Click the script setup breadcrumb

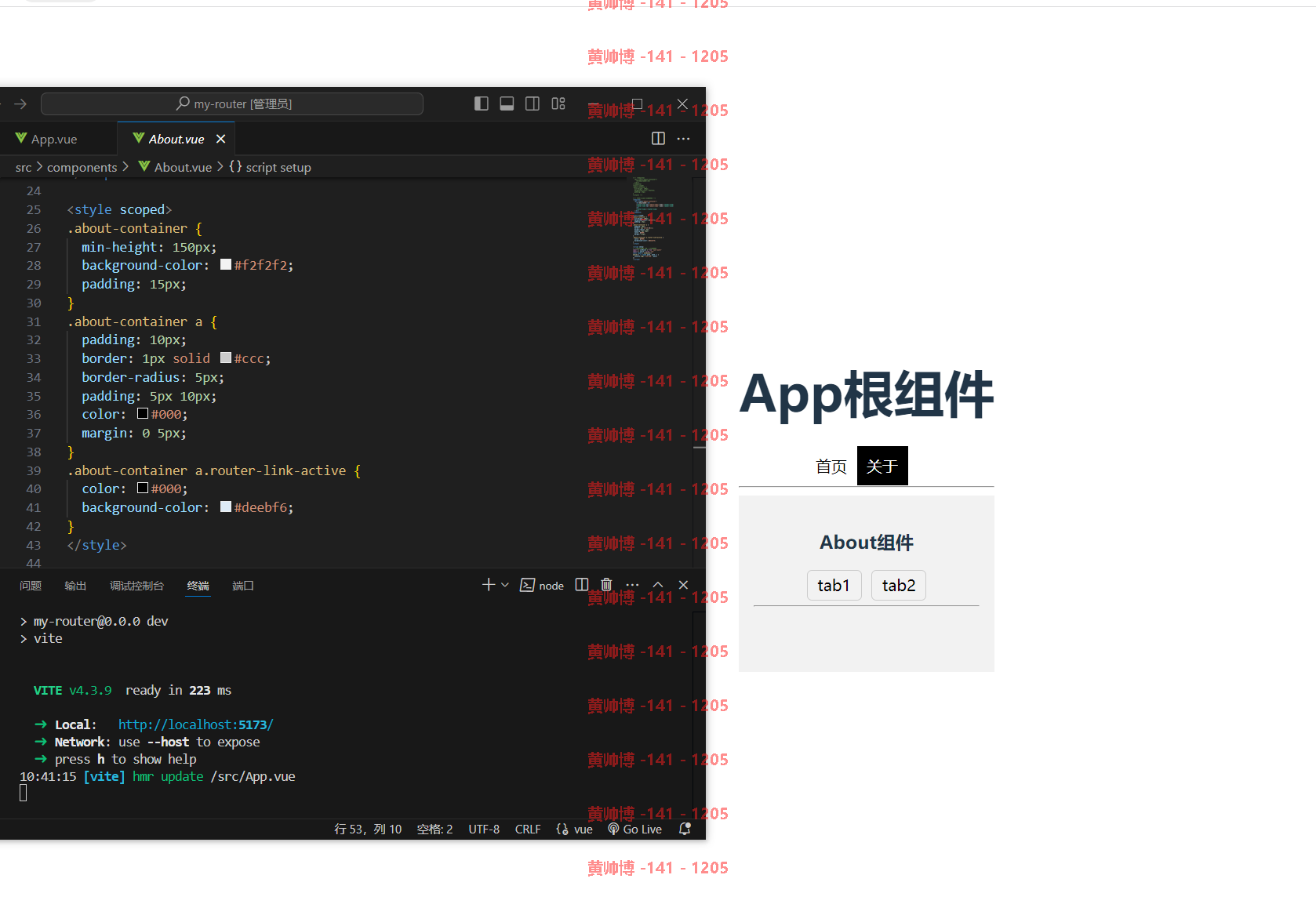[271, 167]
